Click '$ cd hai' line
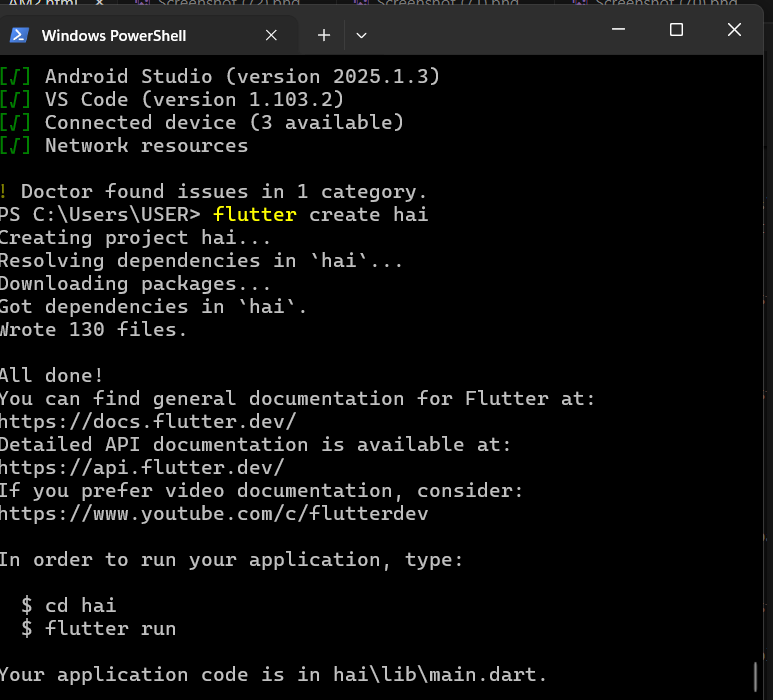 tap(69, 605)
